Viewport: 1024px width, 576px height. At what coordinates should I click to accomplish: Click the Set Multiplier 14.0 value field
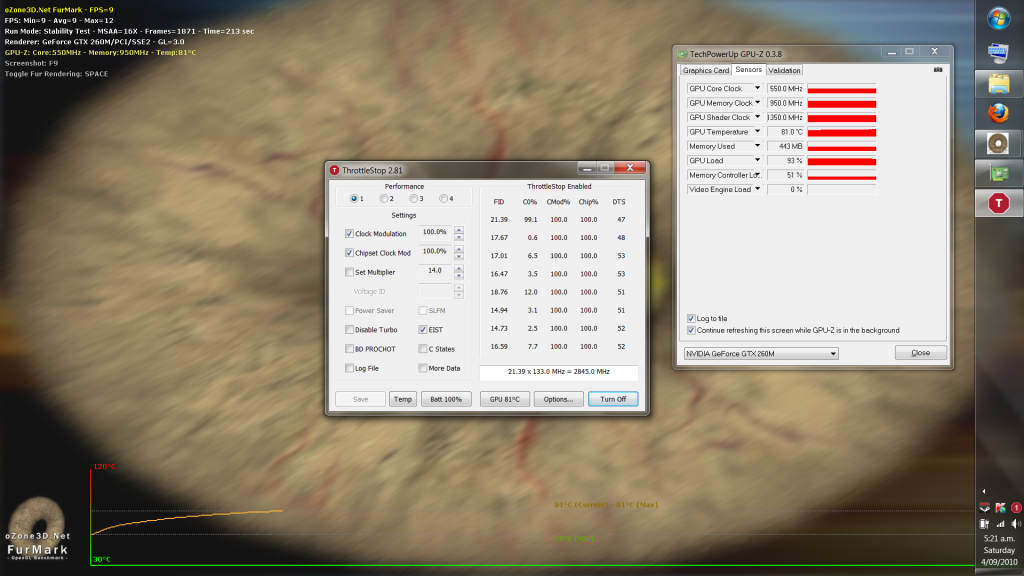435,271
